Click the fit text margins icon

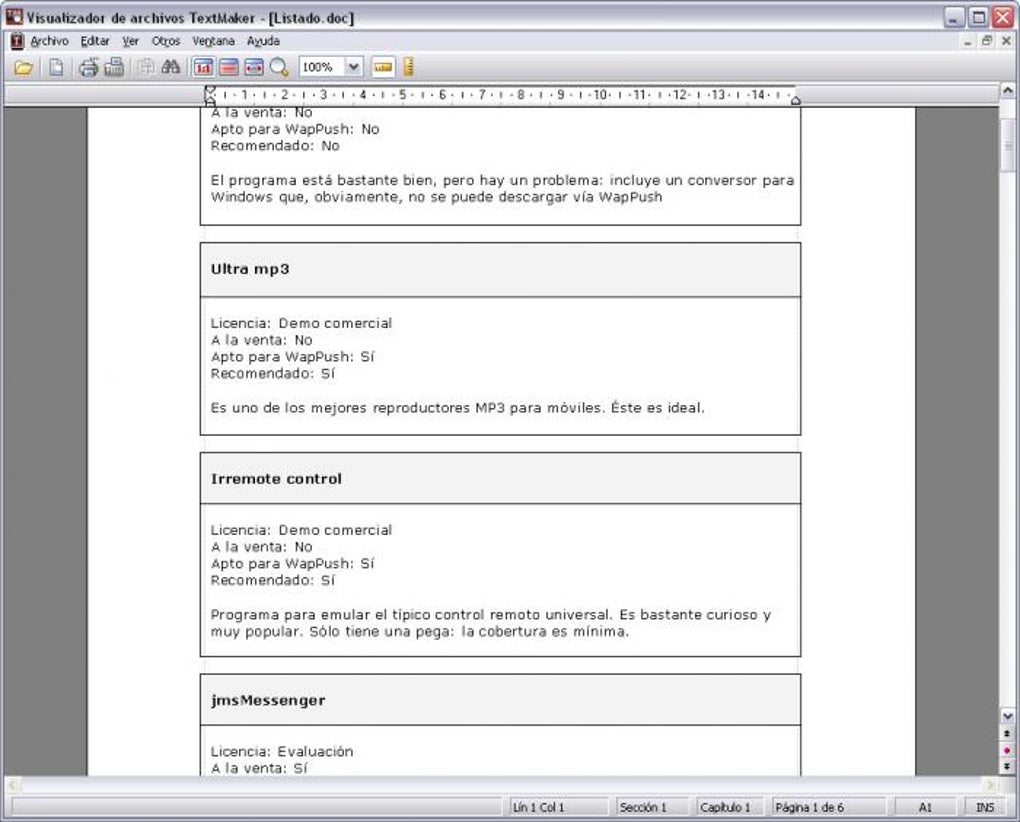(254, 67)
